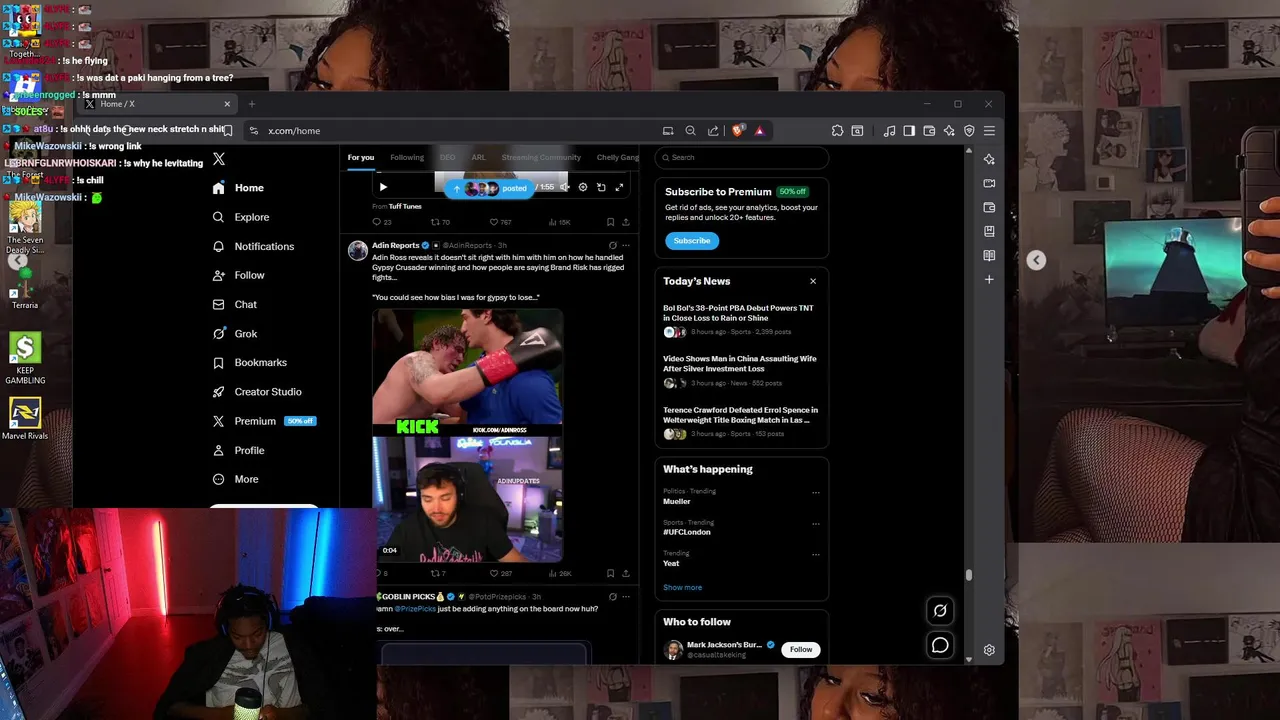
Task: Switch to the Following tab
Action: 407,157
